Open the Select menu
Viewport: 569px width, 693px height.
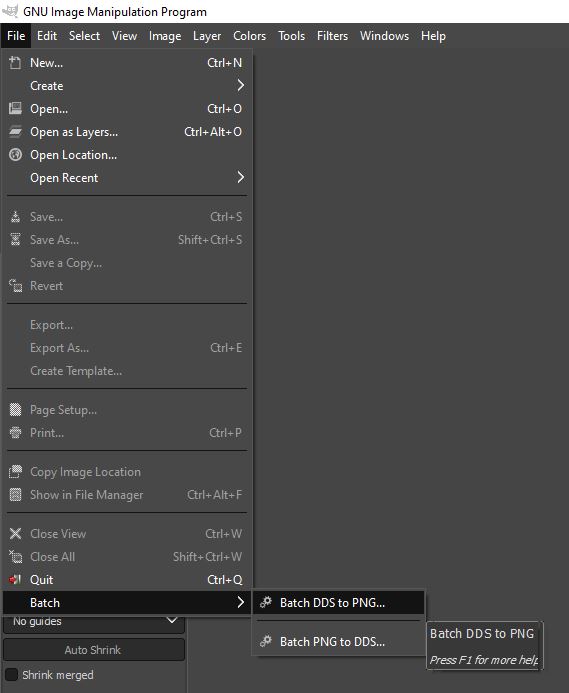pos(84,36)
